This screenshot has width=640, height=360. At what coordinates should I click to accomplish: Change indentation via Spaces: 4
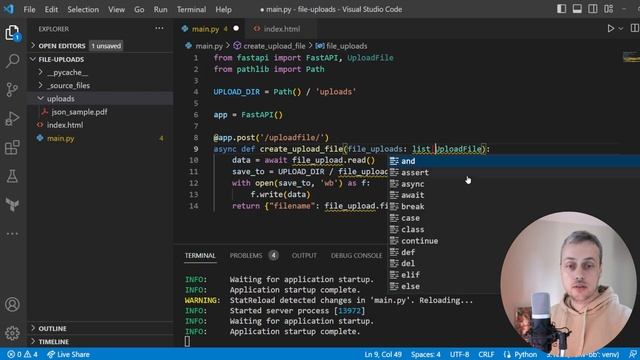pos(426,354)
